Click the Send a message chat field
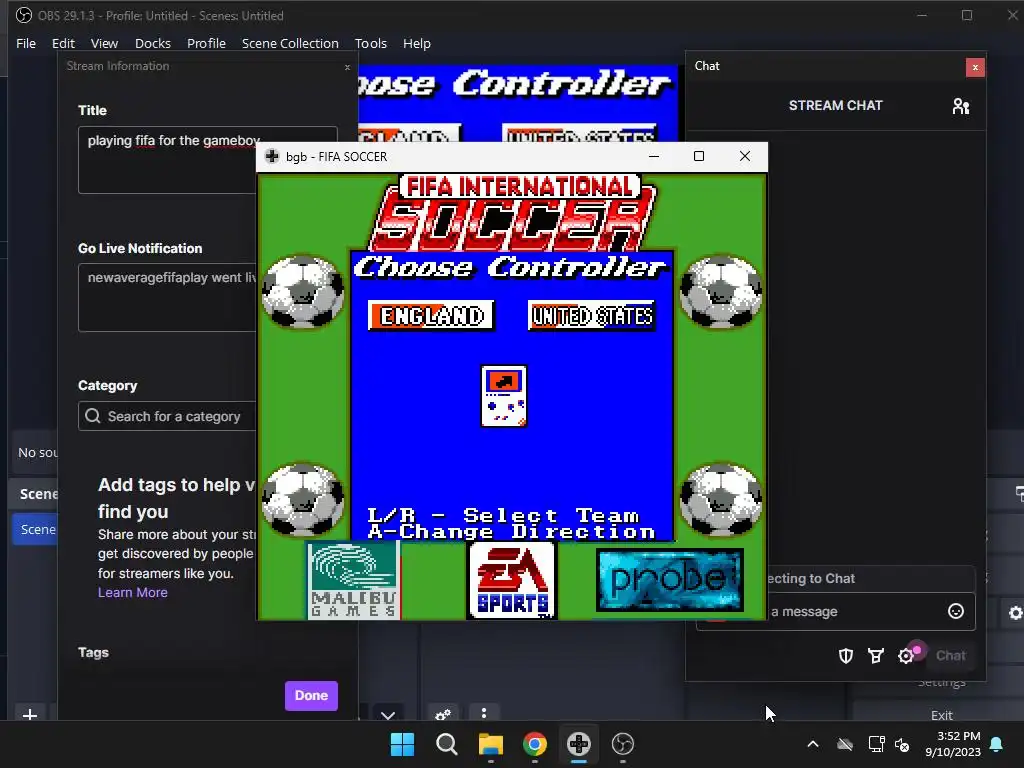Viewport: 1024px width, 768px height. [836, 611]
